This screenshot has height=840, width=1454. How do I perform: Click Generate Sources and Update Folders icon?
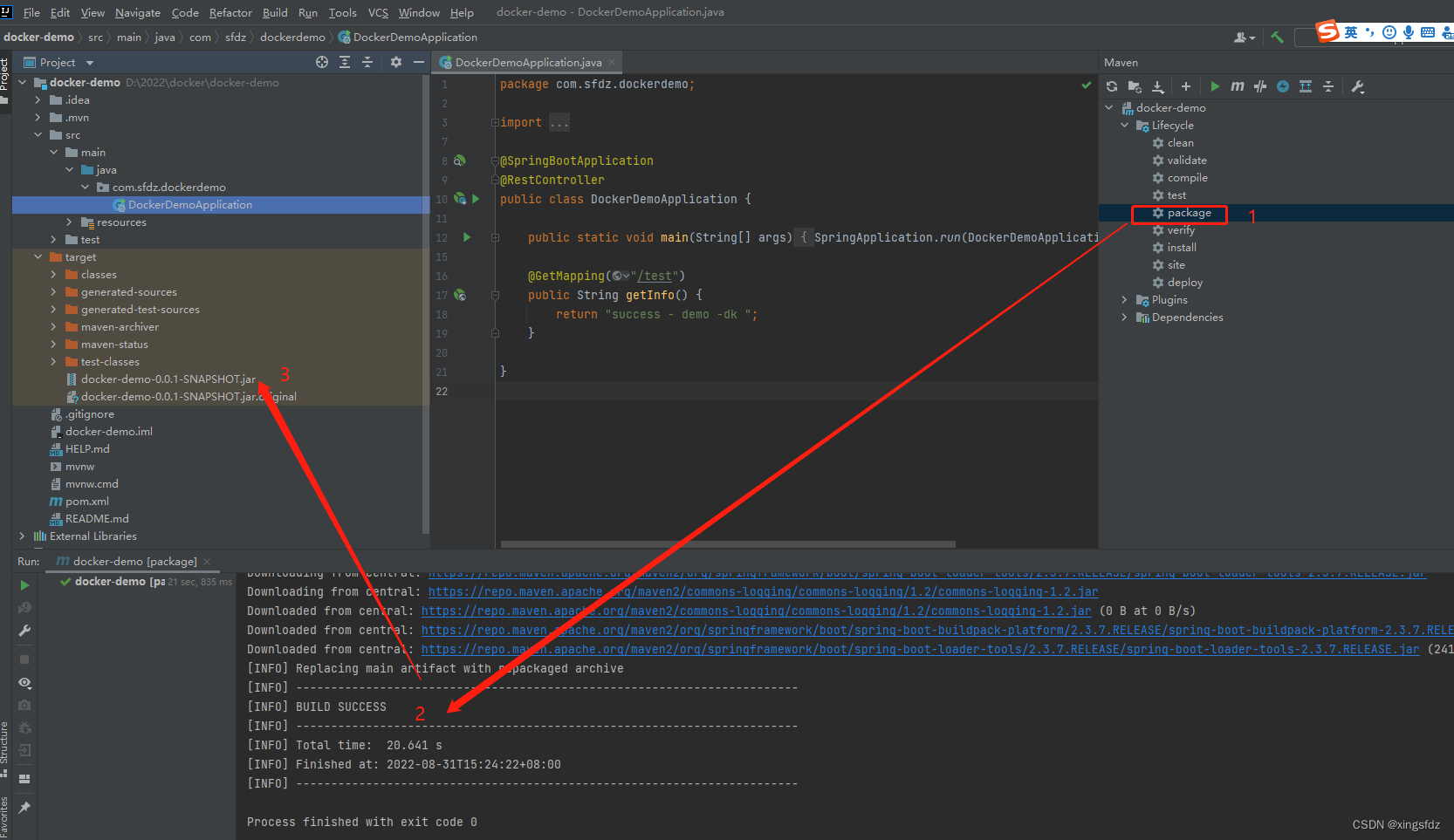click(1135, 86)
